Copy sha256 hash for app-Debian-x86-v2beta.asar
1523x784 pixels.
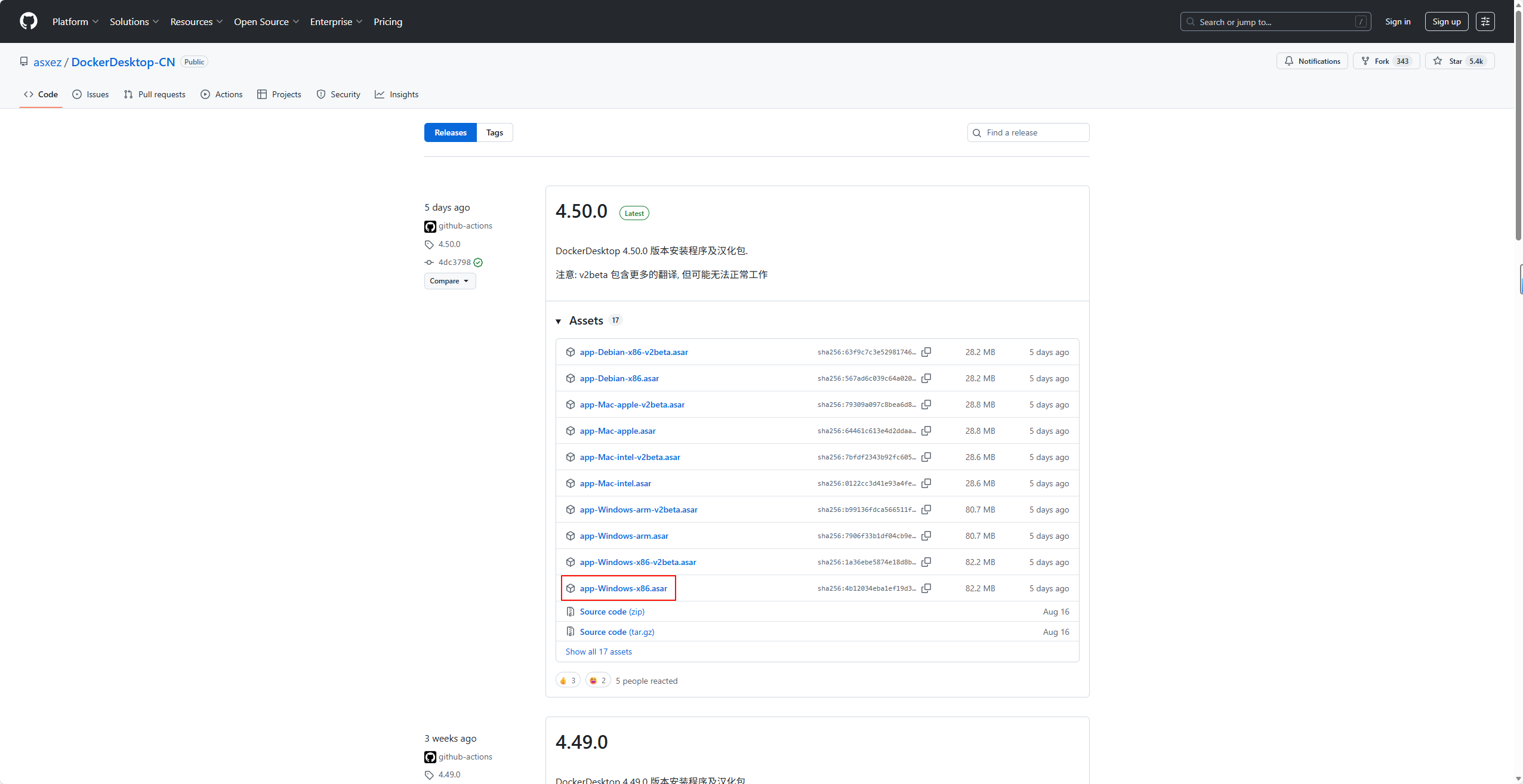click(x=926, y=352)
